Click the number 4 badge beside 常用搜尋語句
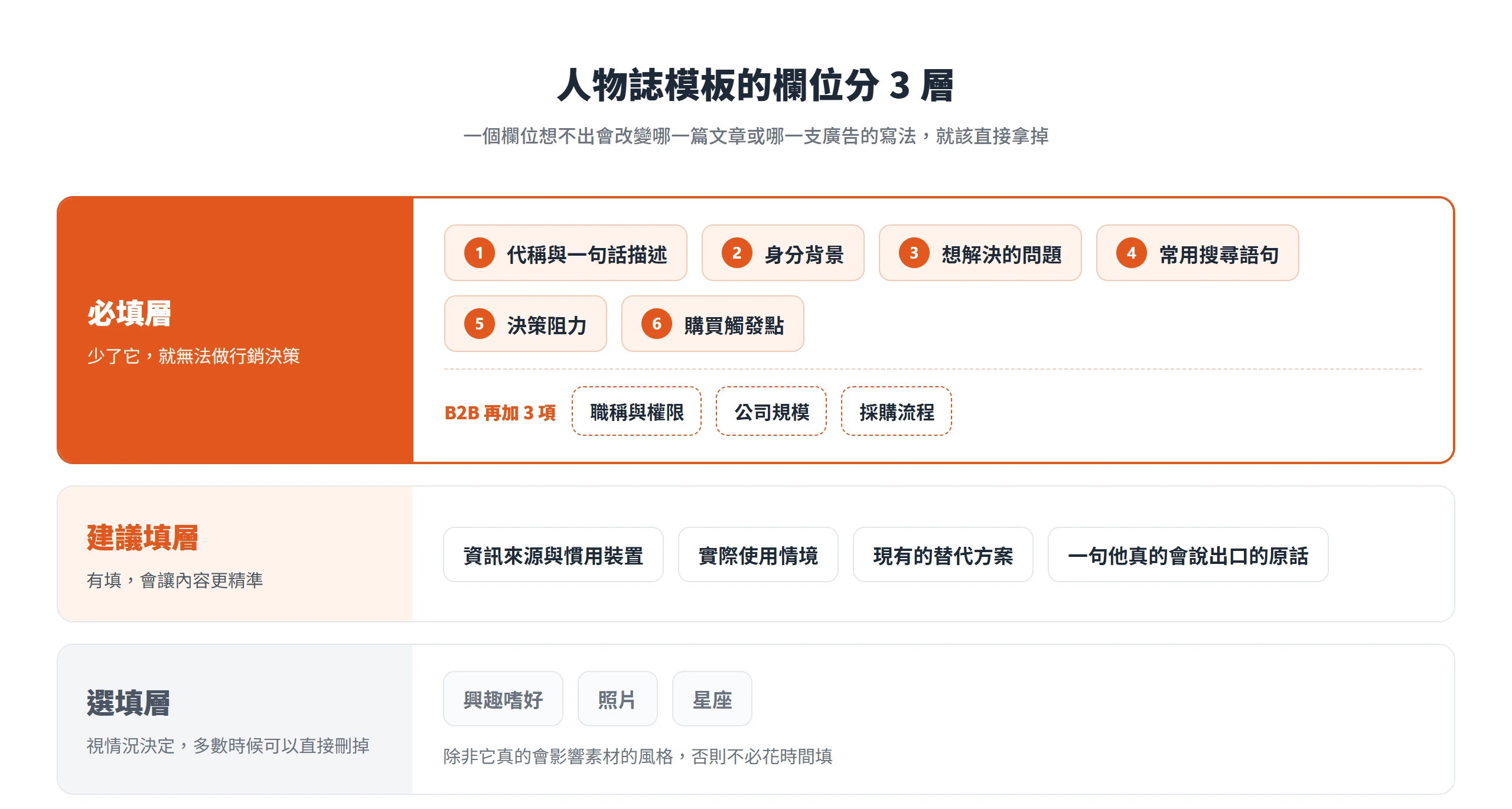This screenshot has width=1512, height=809. pos(1131,253)
